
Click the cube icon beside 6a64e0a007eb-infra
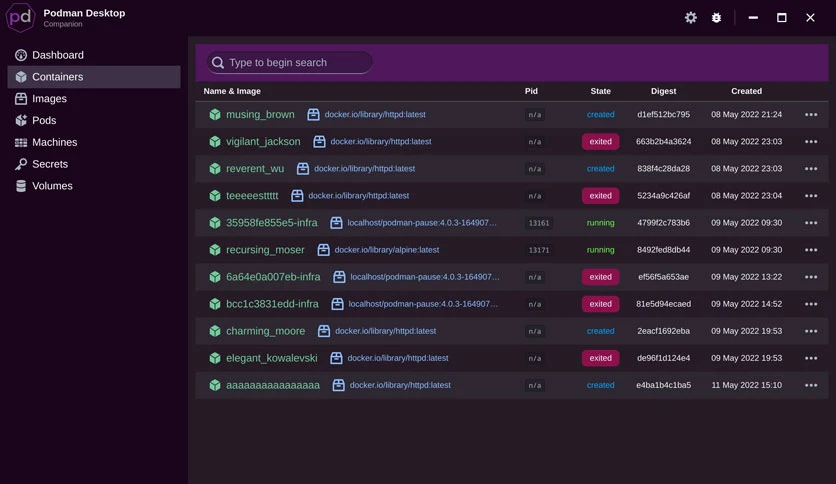(x=215, y=277)
